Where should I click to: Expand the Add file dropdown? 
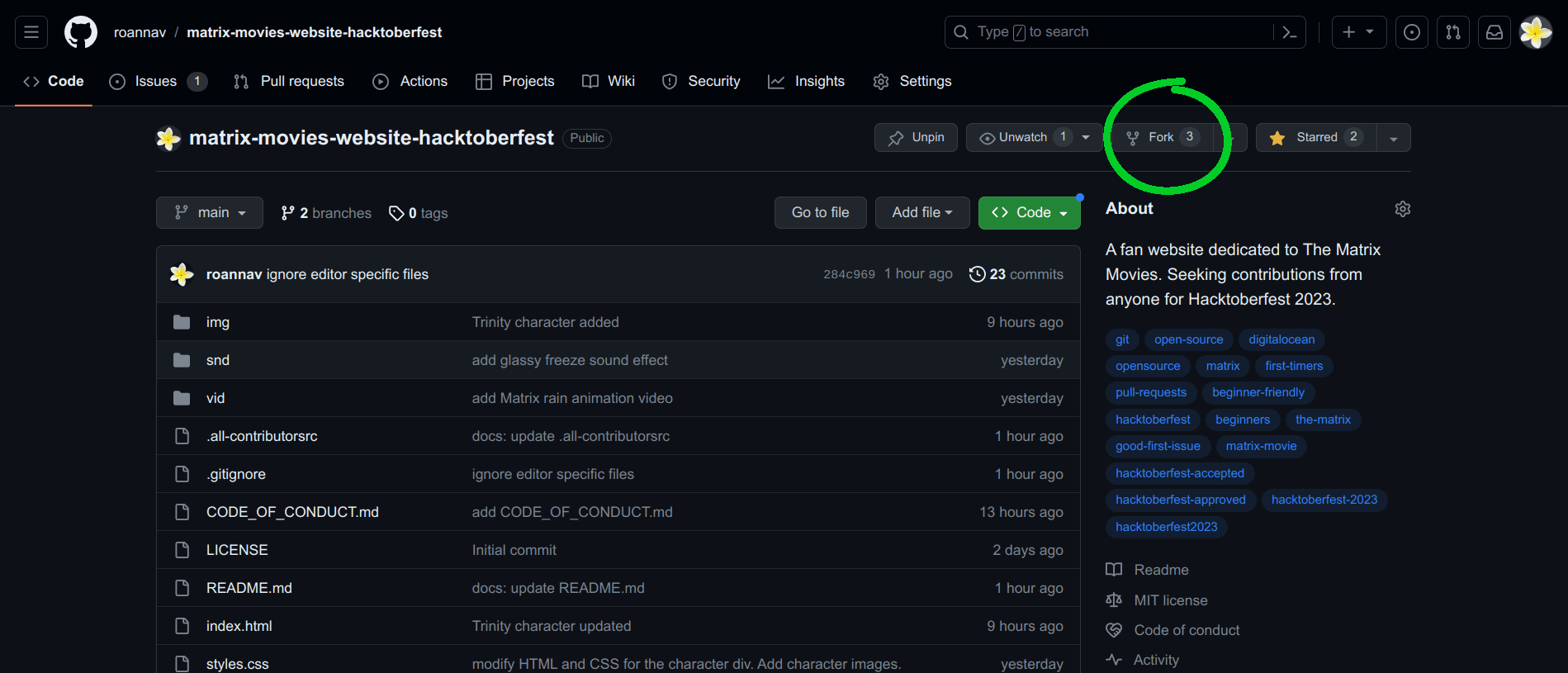(922, 212)
